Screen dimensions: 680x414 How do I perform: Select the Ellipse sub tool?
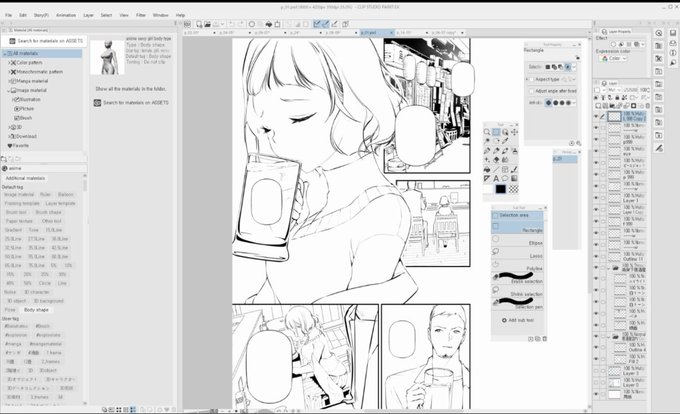tap(517, 241)
